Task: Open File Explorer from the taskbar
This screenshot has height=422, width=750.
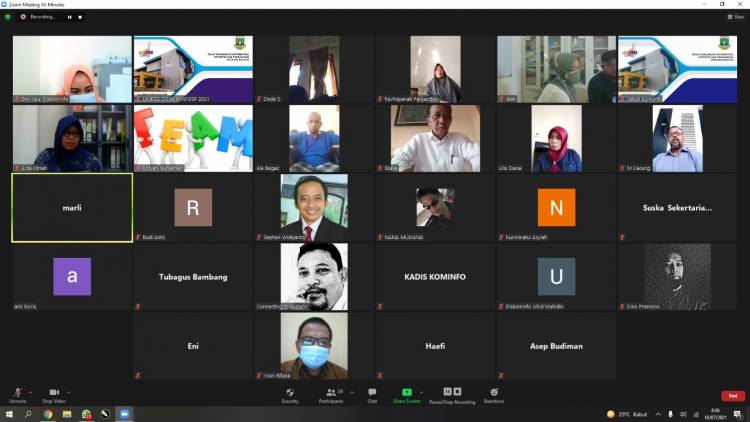Action: click(x=67, y=414)
